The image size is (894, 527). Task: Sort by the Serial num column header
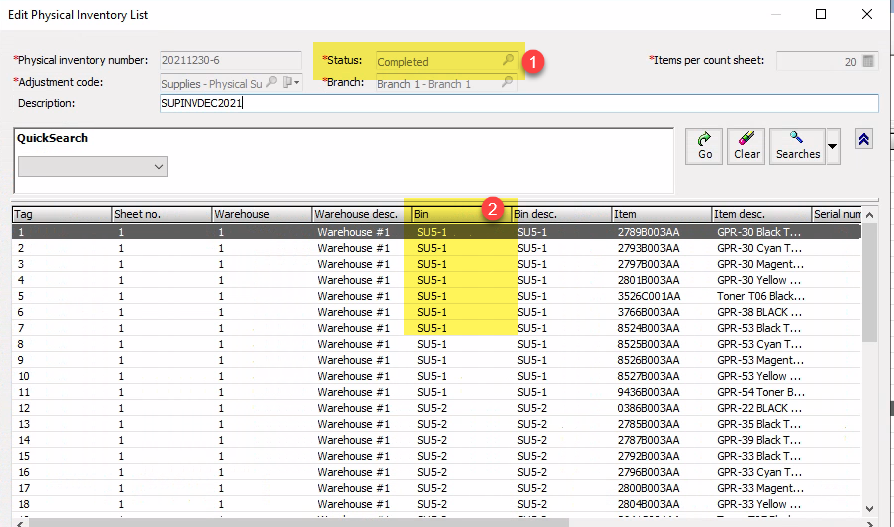[x=836, y=214]
